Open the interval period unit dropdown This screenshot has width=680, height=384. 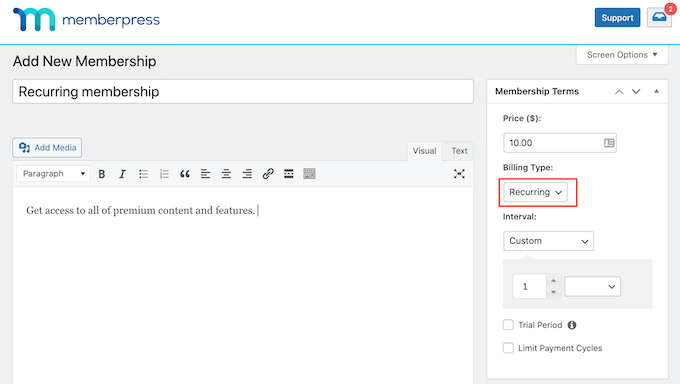coord(592,286)
